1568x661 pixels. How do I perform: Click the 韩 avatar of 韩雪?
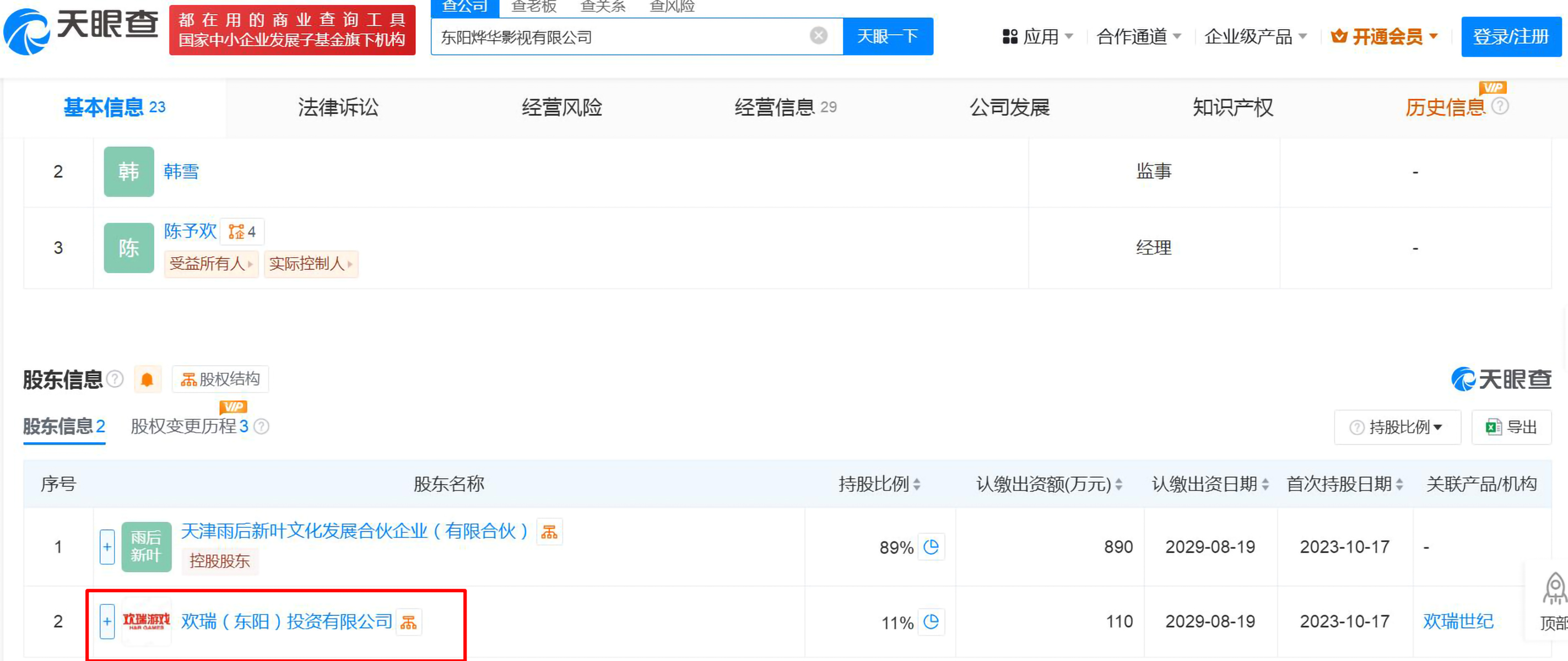click(128, 172)
